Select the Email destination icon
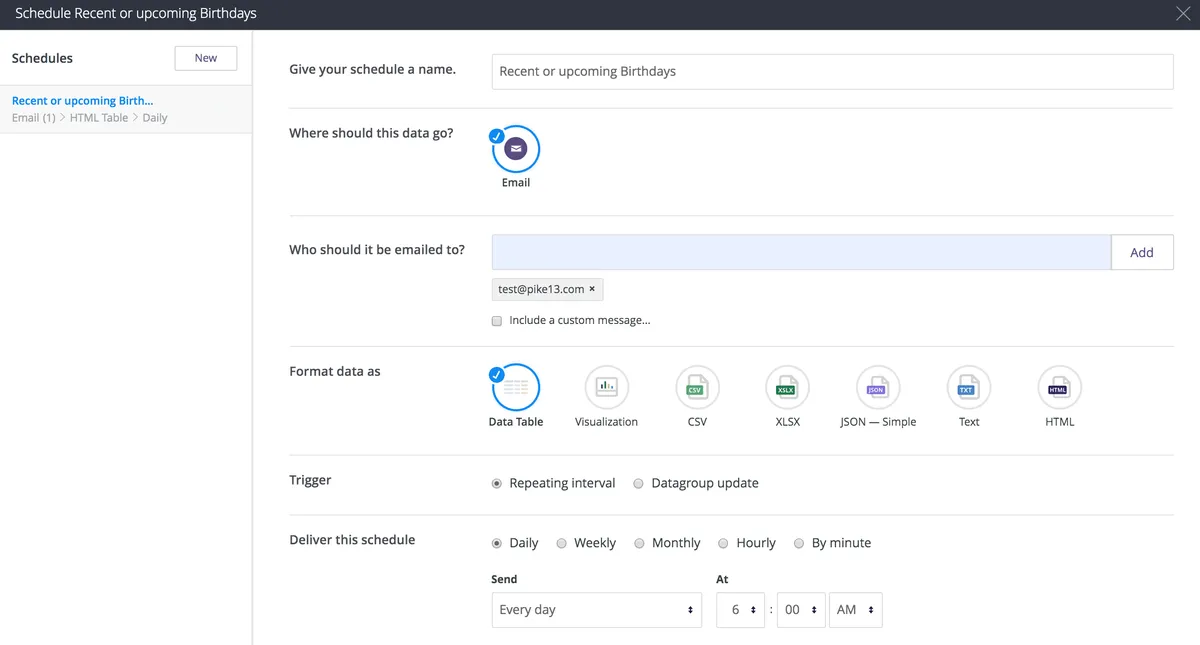This screenshot has width=1200, height=645. (516, 150)
